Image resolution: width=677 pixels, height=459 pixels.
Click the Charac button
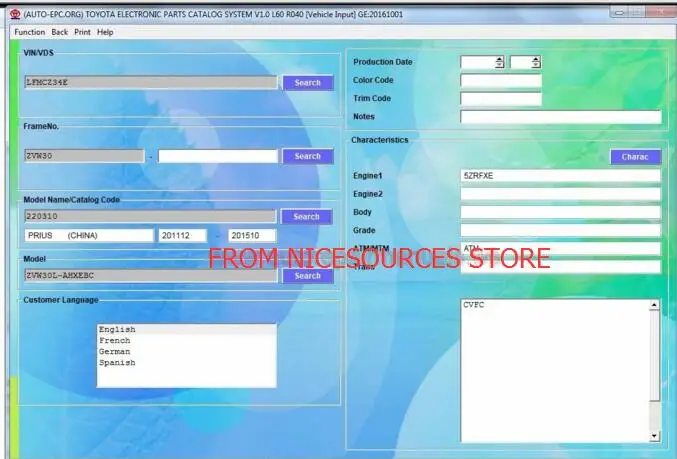[x=635, y=157]
